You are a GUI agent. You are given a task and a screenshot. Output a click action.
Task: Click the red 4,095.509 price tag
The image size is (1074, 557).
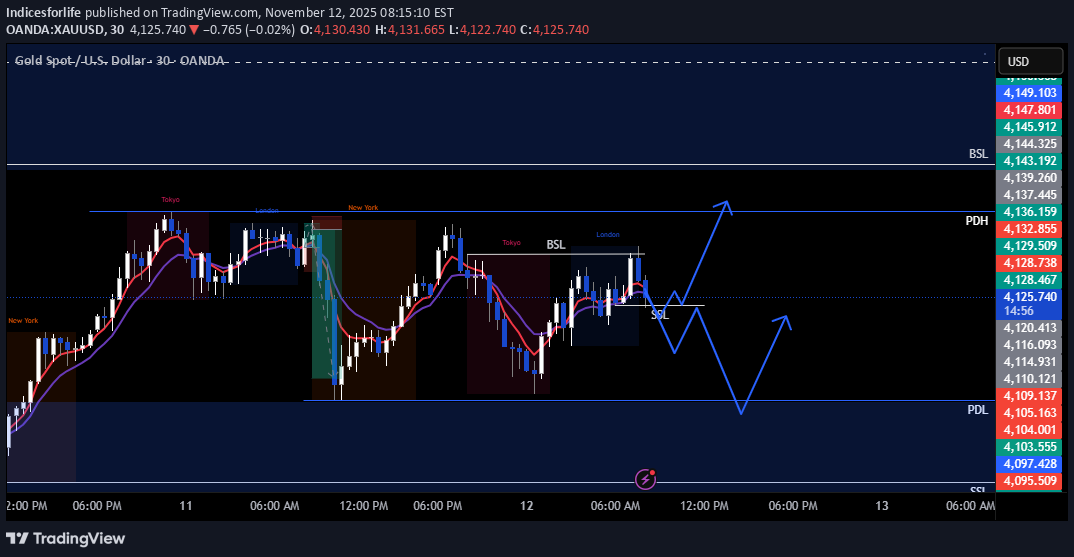click(1030, 481)
